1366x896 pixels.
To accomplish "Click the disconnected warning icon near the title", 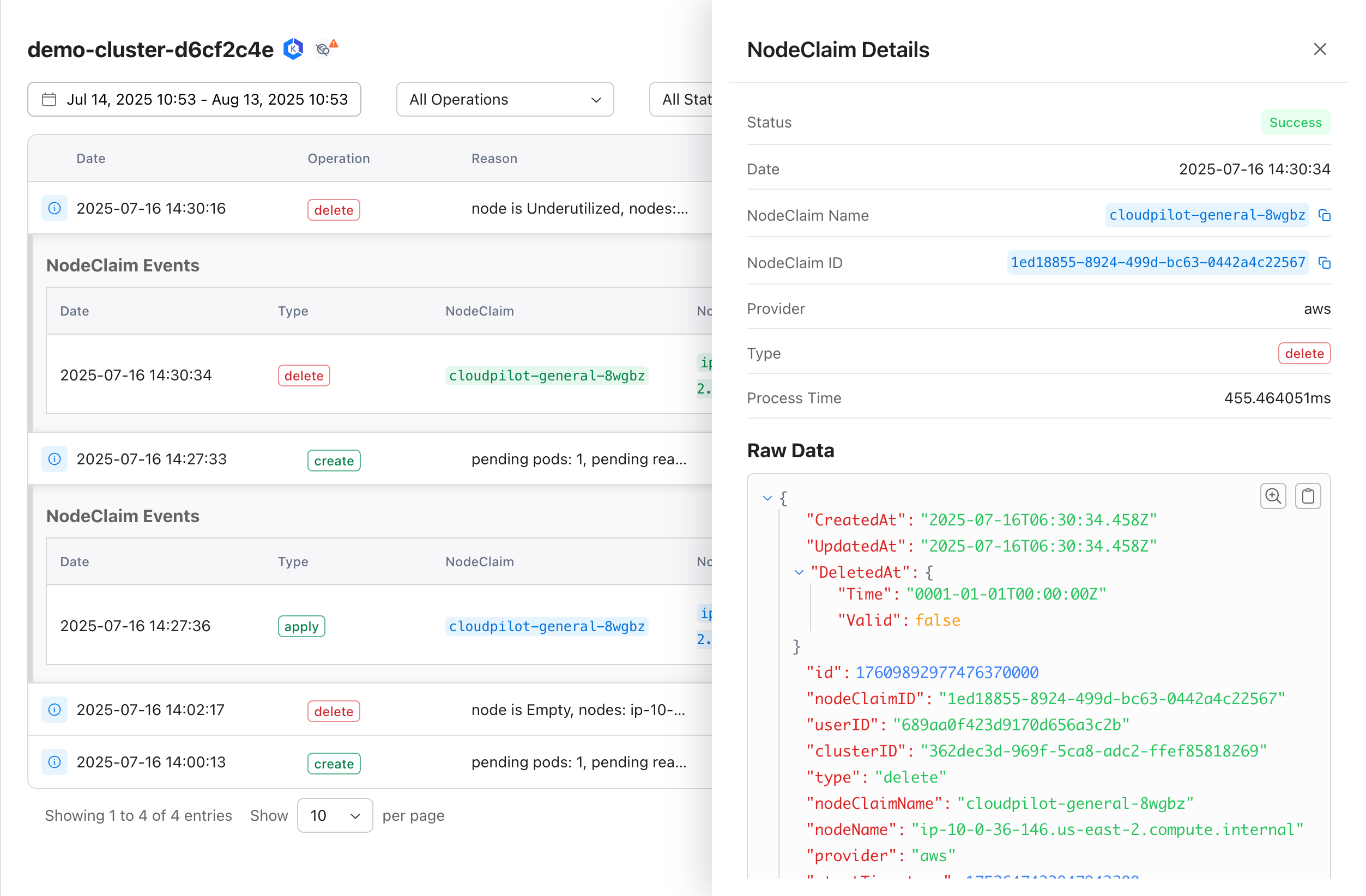I will click(325, 49).
